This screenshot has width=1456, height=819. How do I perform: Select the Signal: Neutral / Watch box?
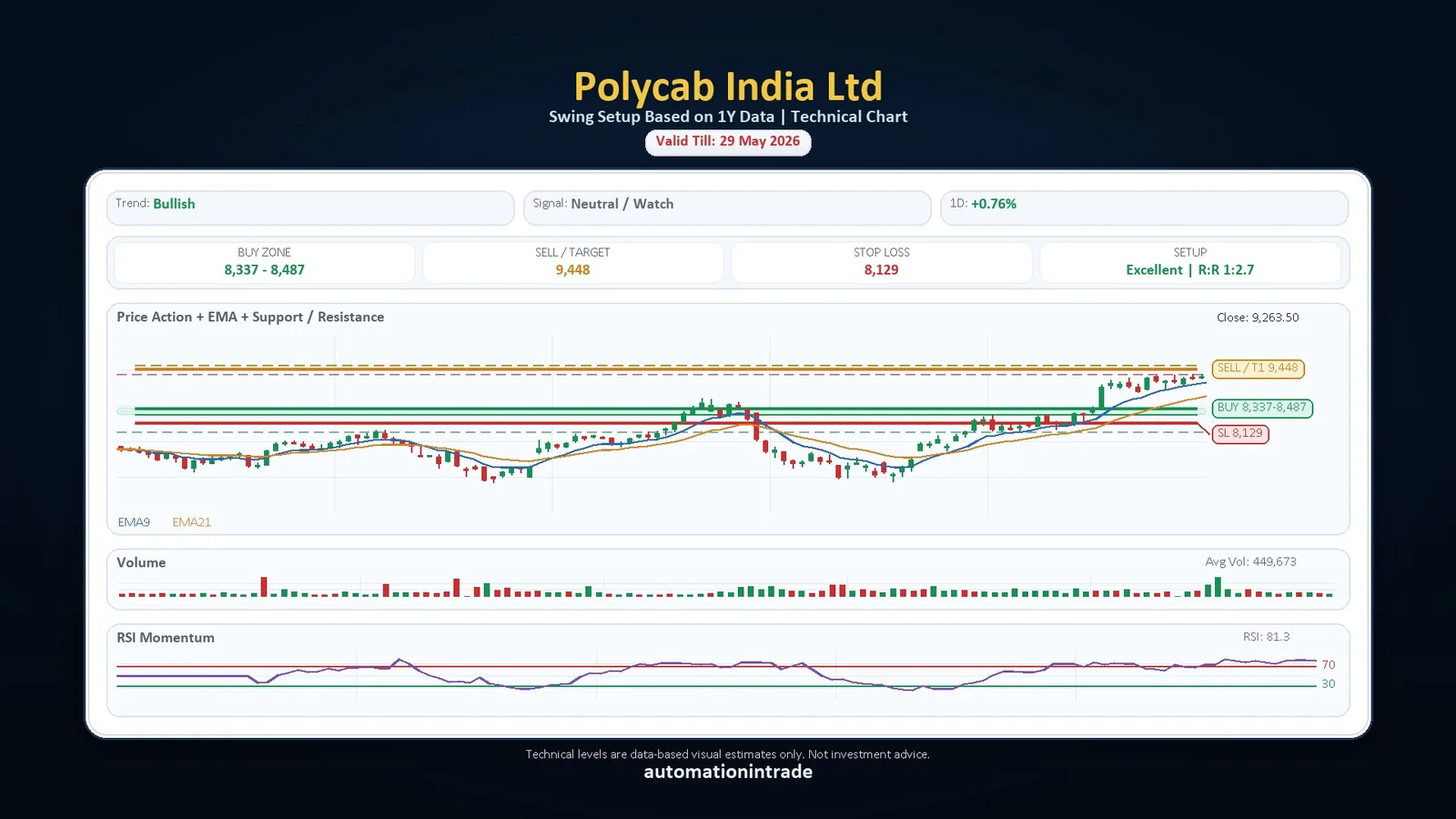coord(727,207)
